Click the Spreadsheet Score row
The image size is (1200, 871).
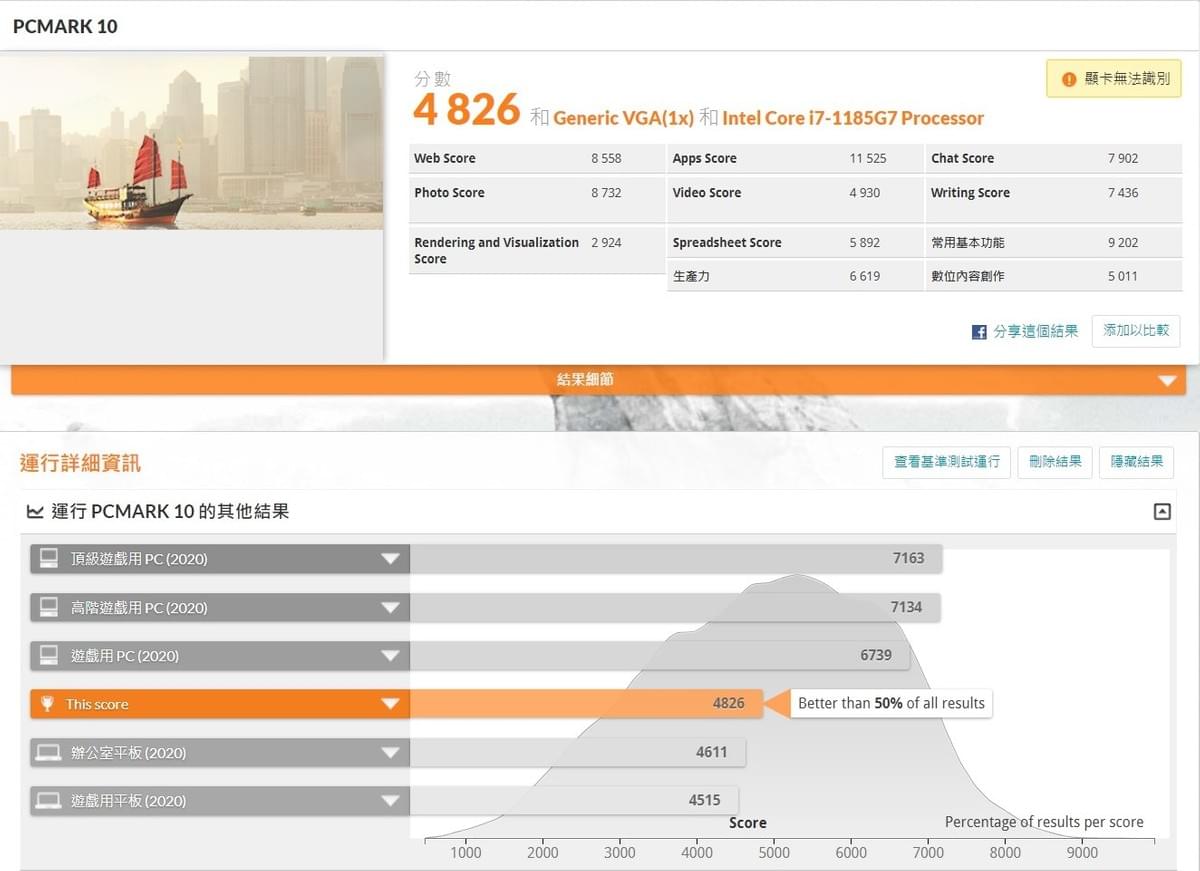tap(795, 242)
